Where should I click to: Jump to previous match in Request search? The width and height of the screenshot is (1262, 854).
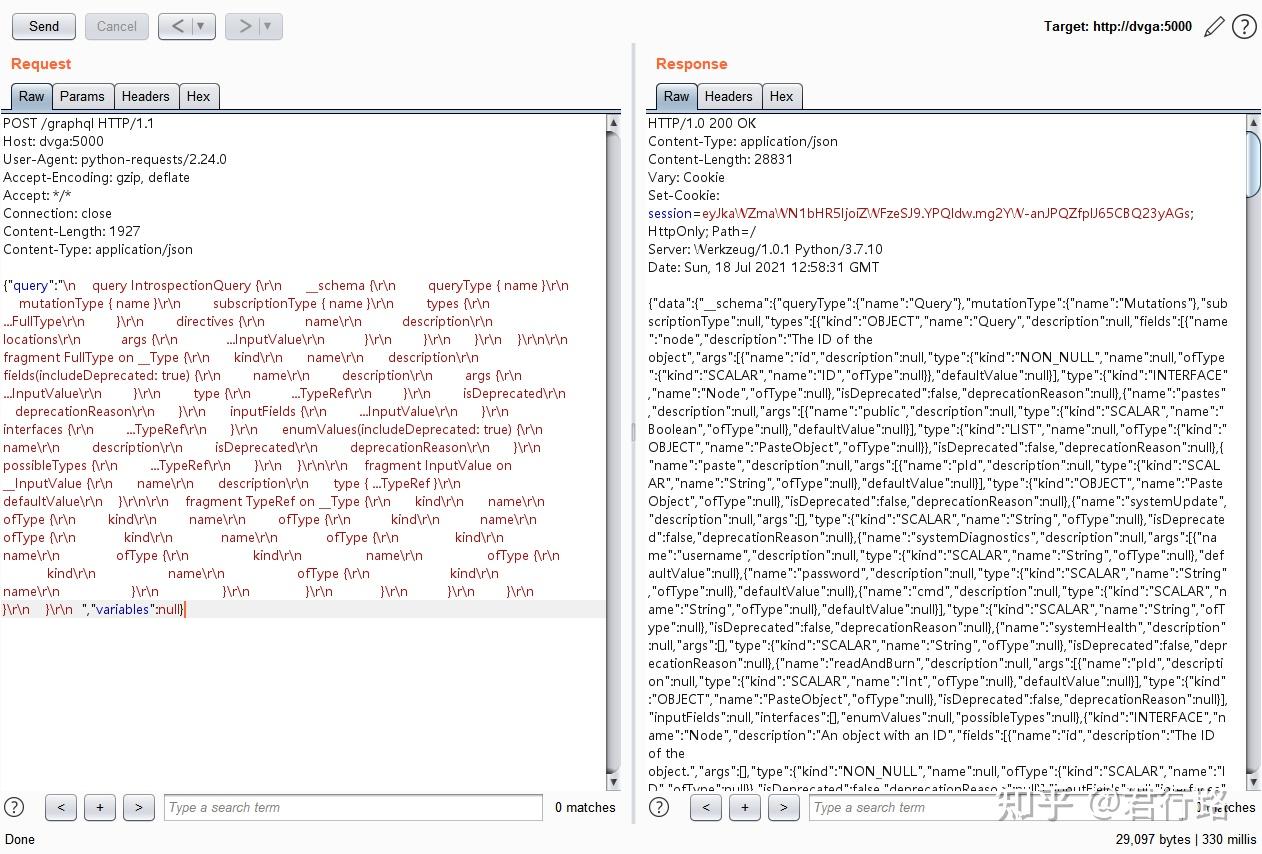[61, 807]
